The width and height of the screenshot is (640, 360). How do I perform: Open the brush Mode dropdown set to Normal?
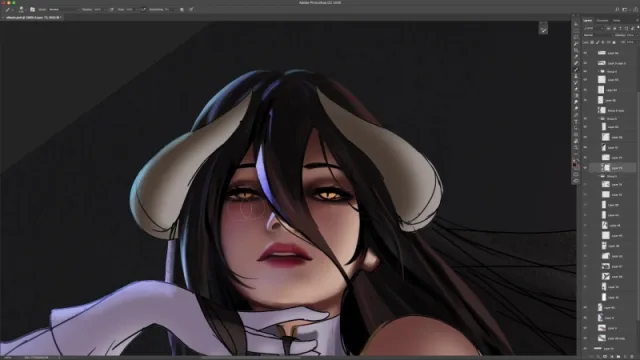tap(64, 9)
